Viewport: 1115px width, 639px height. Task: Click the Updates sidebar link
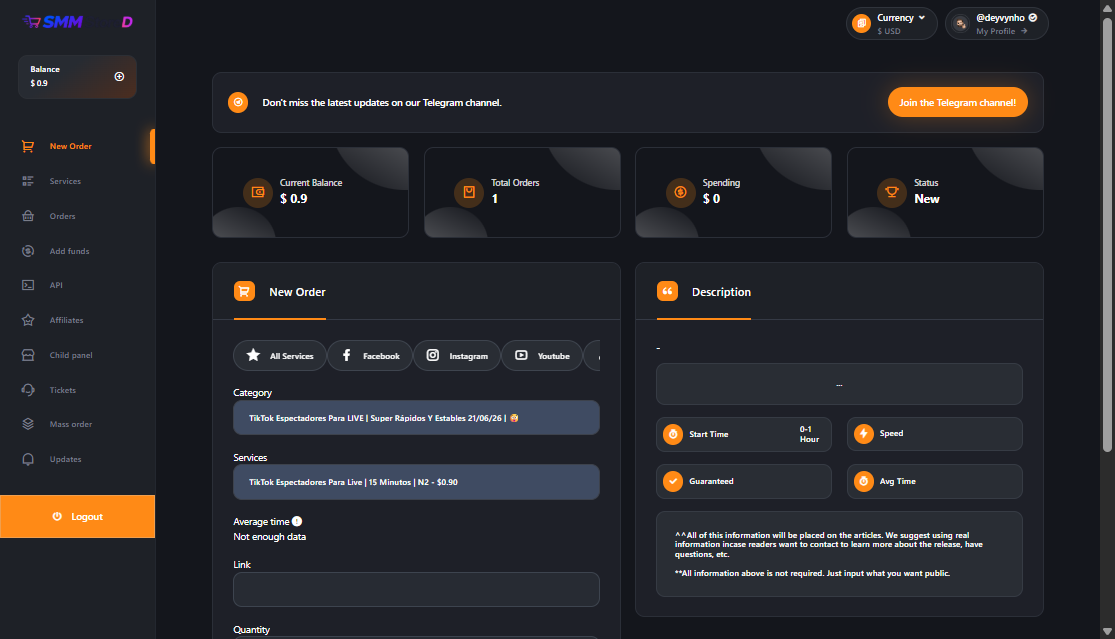(65, 459)
